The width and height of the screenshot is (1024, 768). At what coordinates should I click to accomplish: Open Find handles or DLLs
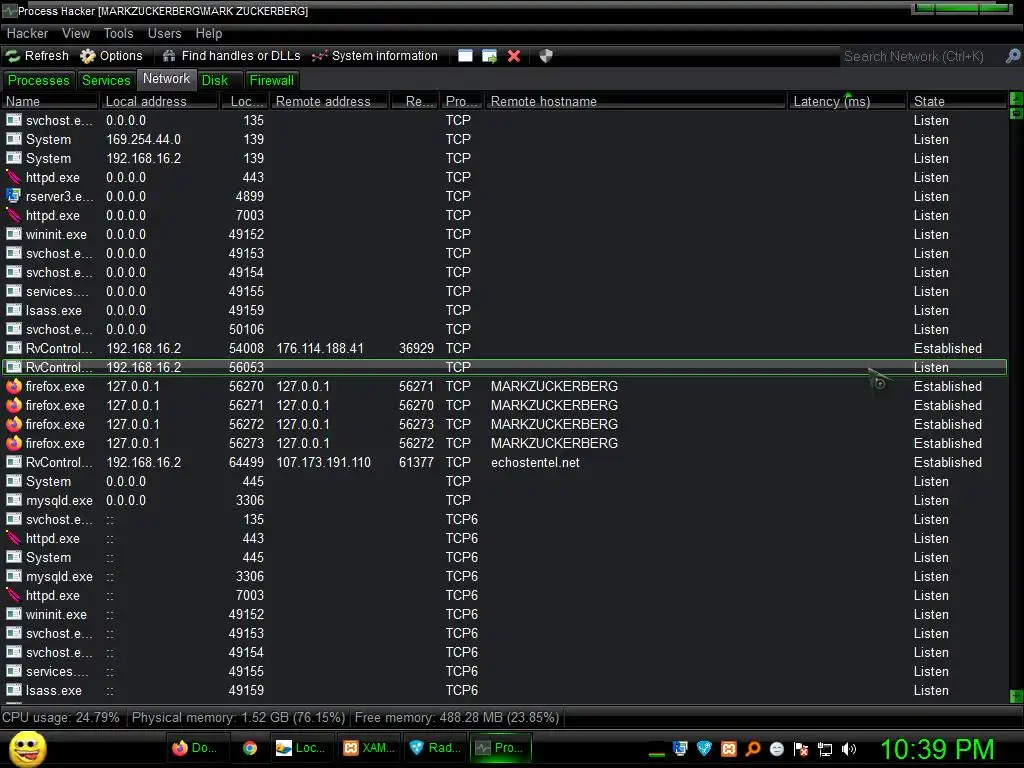(231, 56)
